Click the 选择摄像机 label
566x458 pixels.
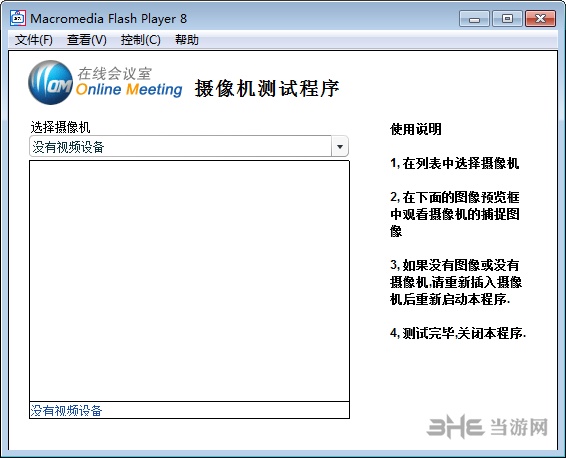coord(60,127)
